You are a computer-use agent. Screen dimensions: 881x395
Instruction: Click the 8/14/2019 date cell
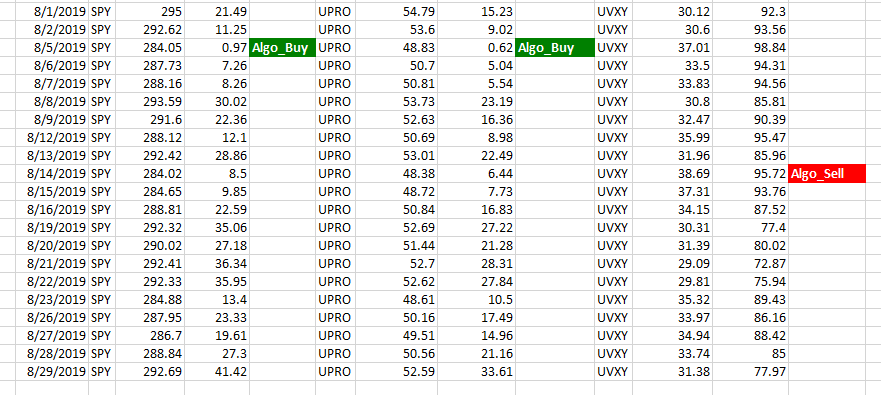(x=52, y=174)
